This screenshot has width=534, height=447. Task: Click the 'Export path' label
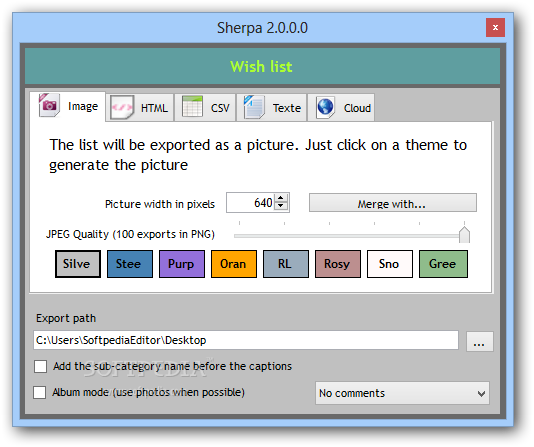click(66, 318)
